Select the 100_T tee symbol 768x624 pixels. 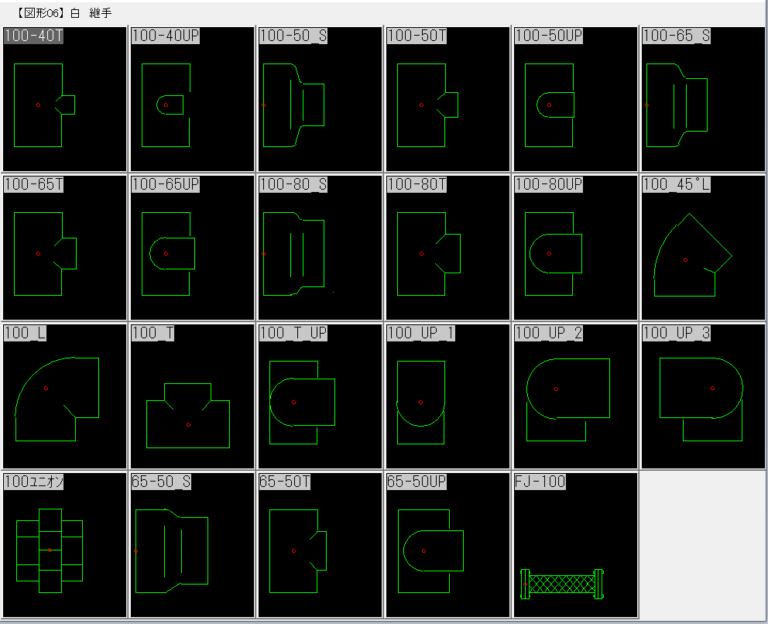tap(192, 396)
